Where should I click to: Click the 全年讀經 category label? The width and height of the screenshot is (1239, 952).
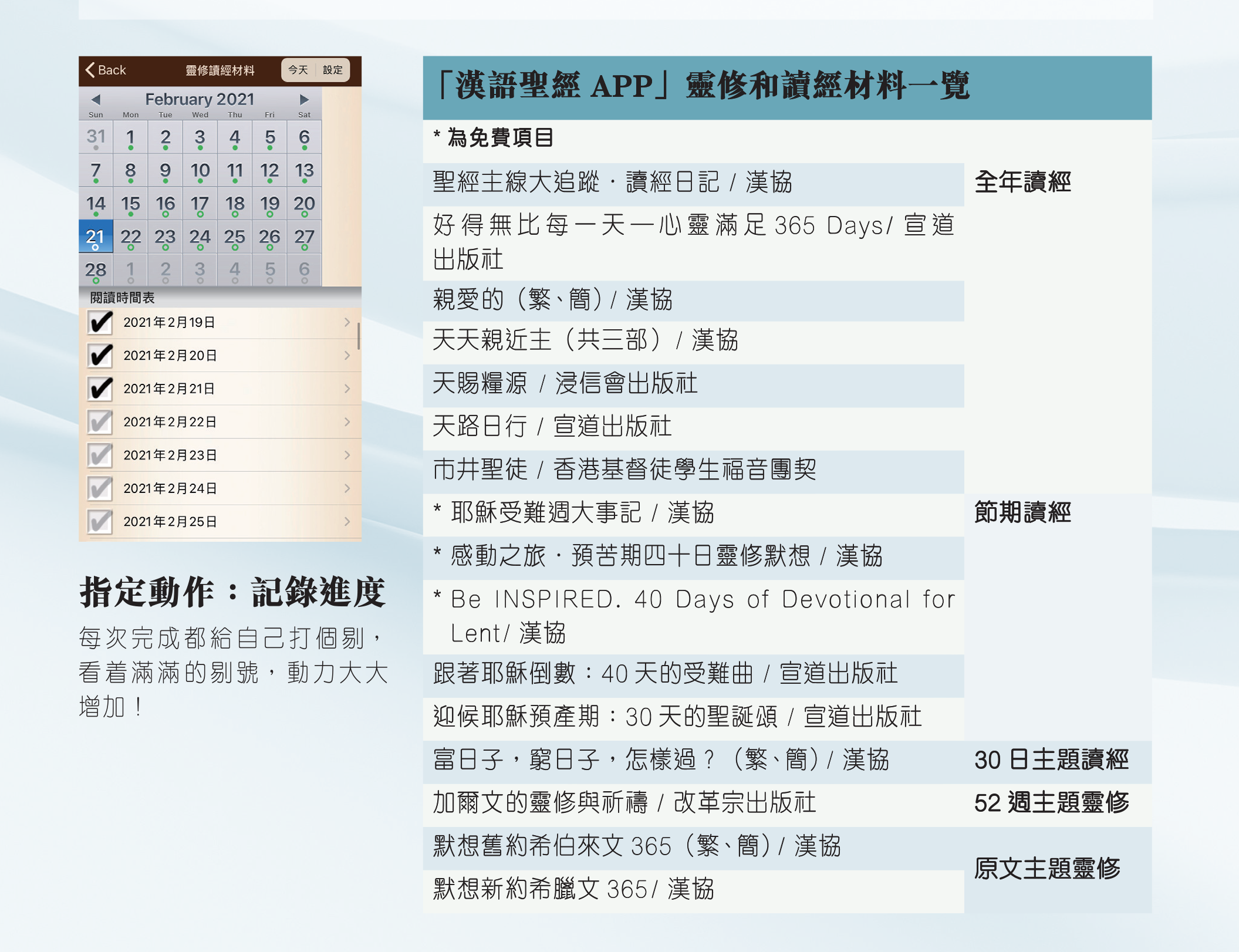pyautogui.click(x=1023, y=183)
